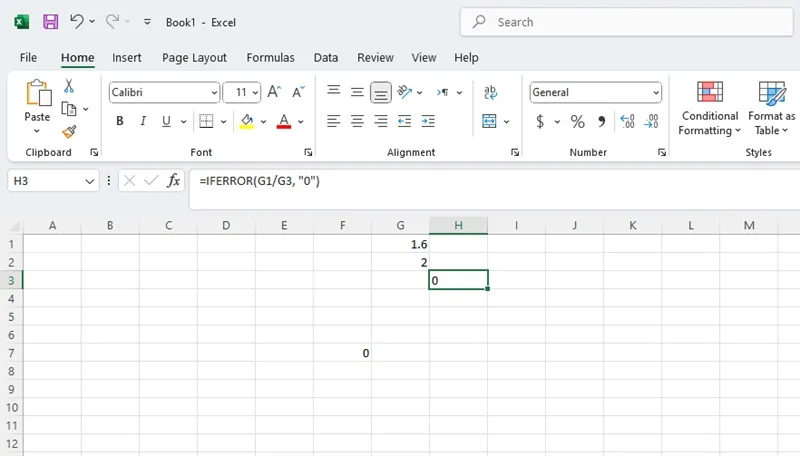The height and width of the screenshot is (456, 800).
Task: Click the Save icon in title bar
Action: (51, 22)
